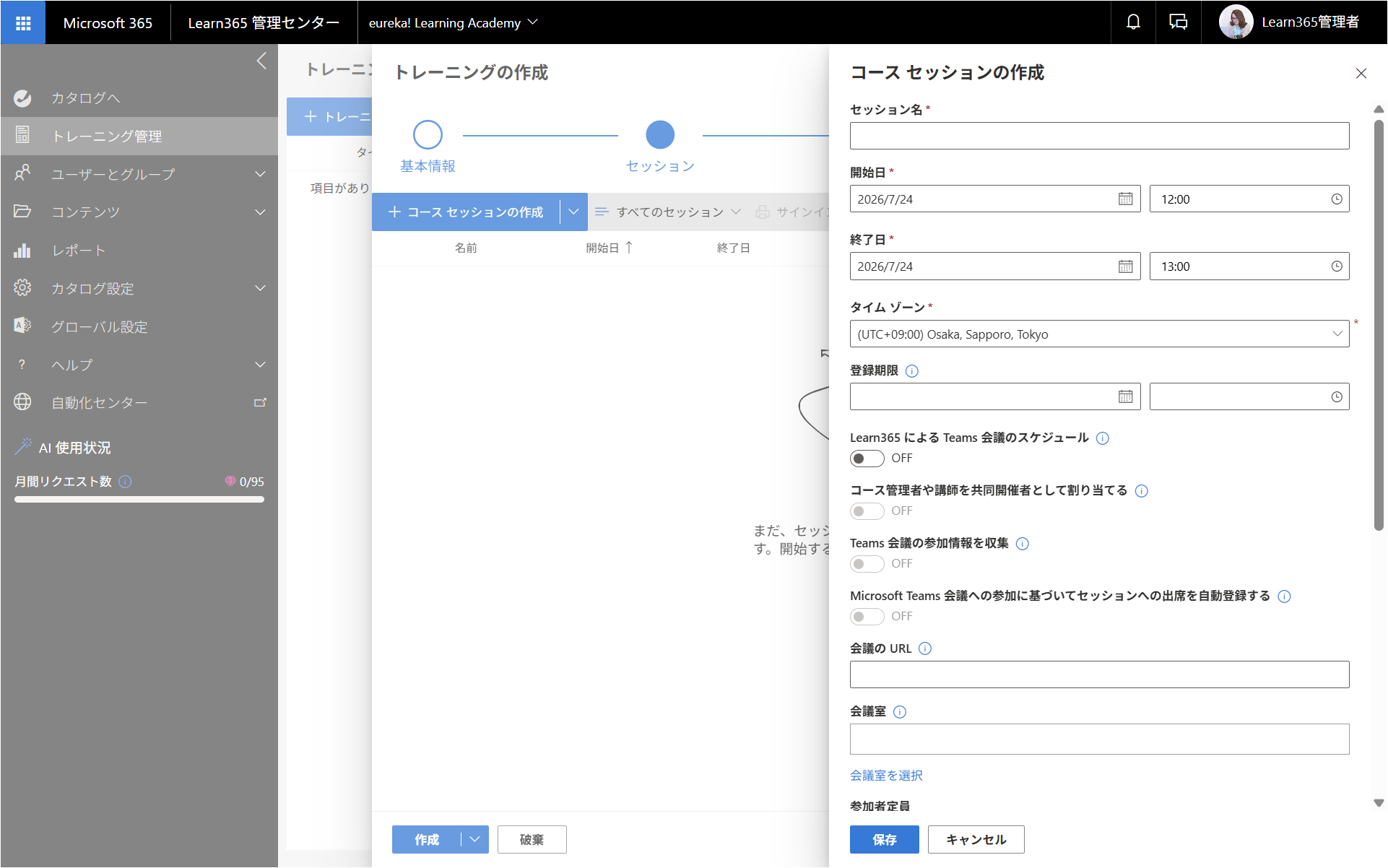Viewport: 1388px width, 868px height.
Task: Open レポート in the sidebar menu
Action: click(139, 251)
